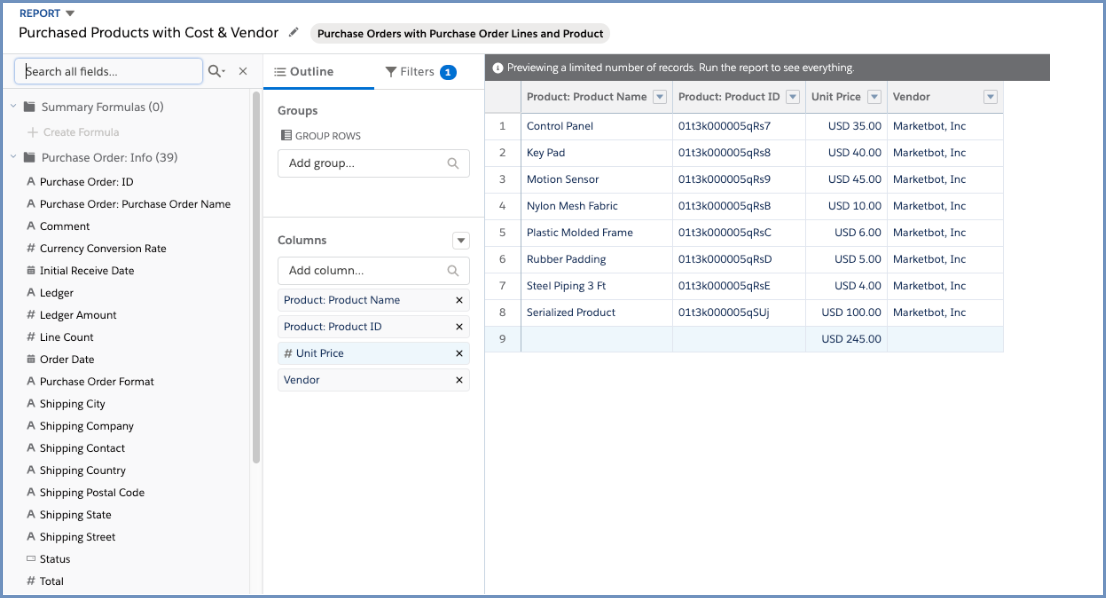Open the Rubber Padding product link
1106x598 pixels.
coord(566,260)
